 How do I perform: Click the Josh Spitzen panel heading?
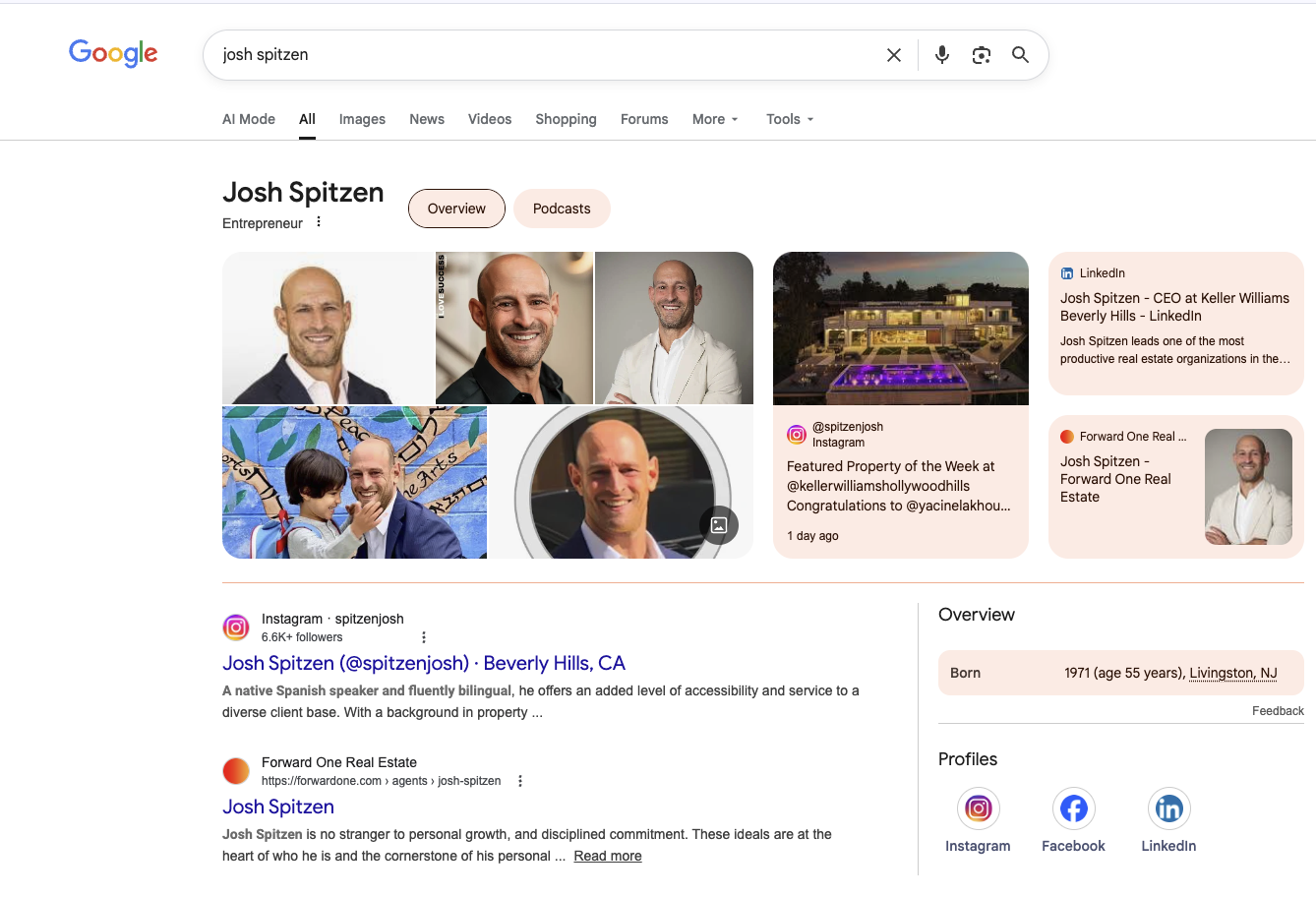(x=303, y=192)
